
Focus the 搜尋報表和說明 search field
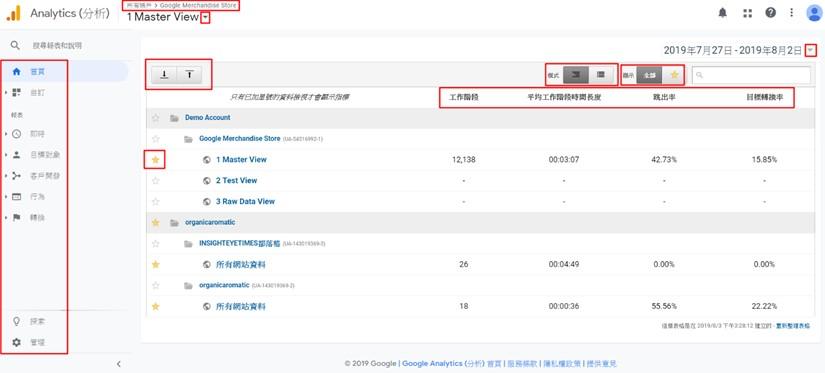point(57,46)
